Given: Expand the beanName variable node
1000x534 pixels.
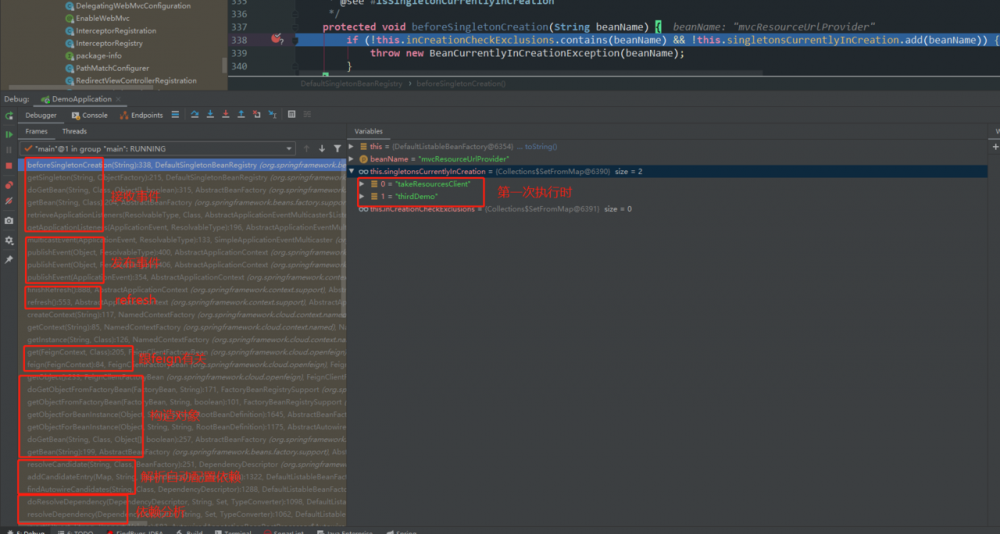Looking at the screenshot, I should tap(351, 159).
